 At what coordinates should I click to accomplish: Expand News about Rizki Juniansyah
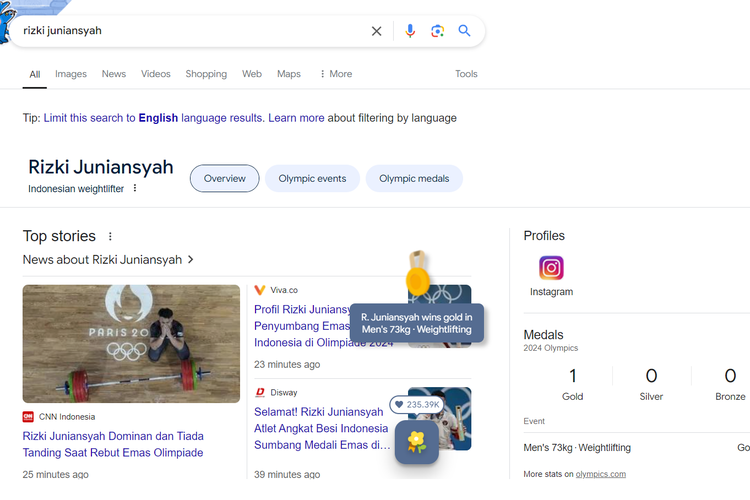108,260
